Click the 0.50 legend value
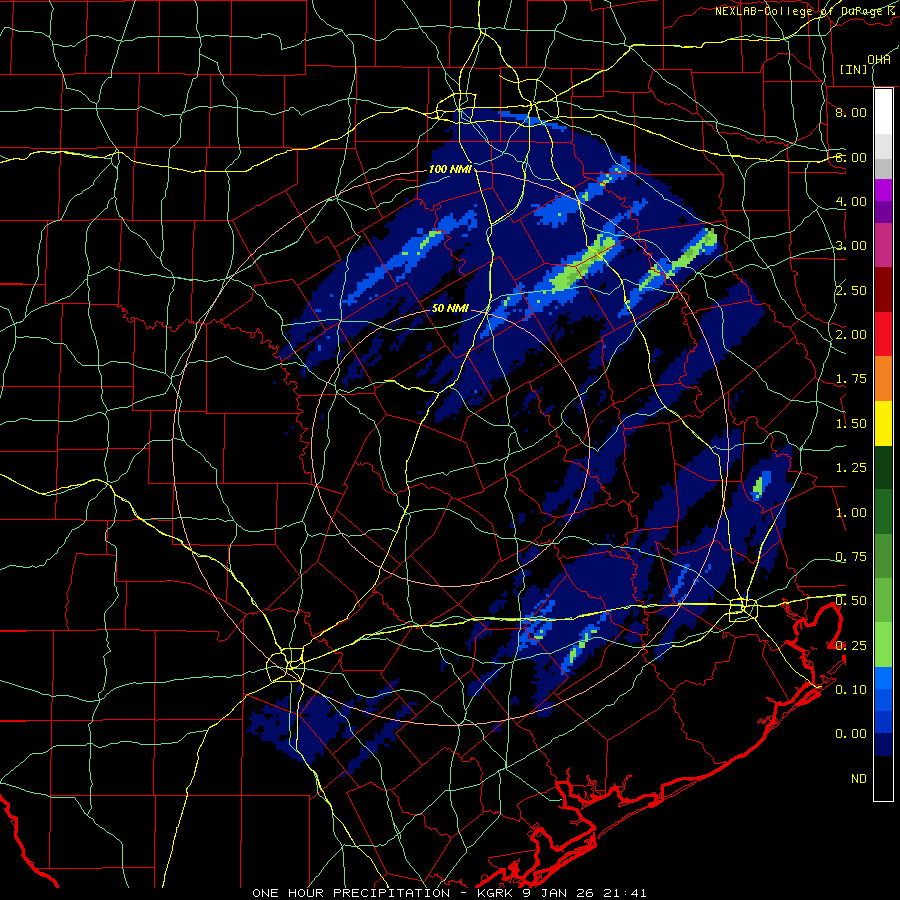This screenshot has width=900, height=900. coord(851,601)
